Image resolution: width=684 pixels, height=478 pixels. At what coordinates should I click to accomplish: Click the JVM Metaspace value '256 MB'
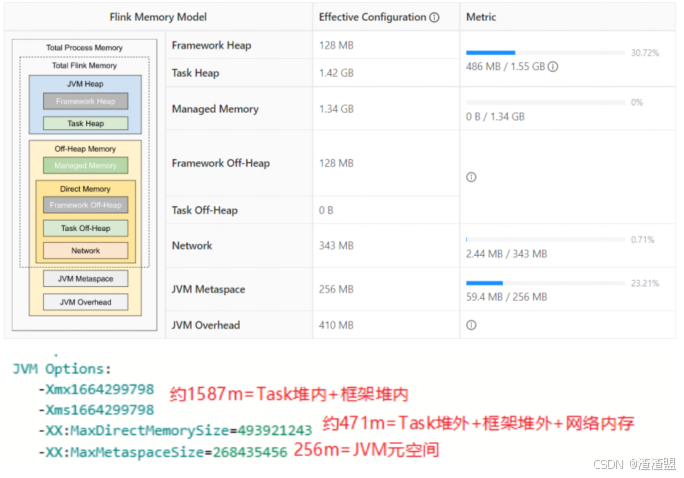click(336, 289)
